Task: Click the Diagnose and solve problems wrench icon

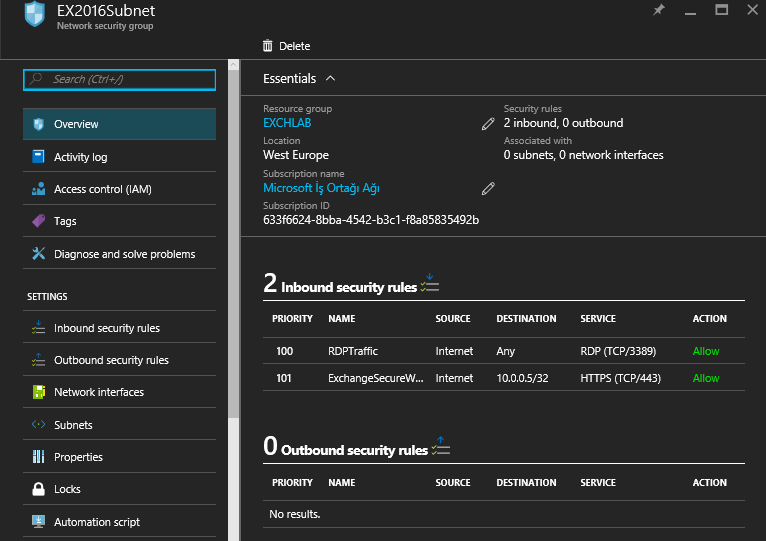Action: [39, 254]
